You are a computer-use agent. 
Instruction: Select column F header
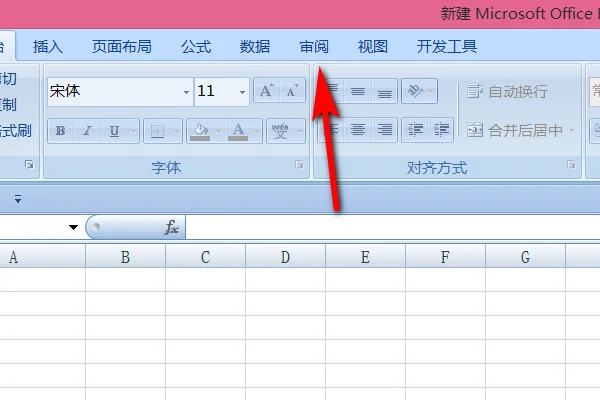pyautogui.click(x=445, y=257)
